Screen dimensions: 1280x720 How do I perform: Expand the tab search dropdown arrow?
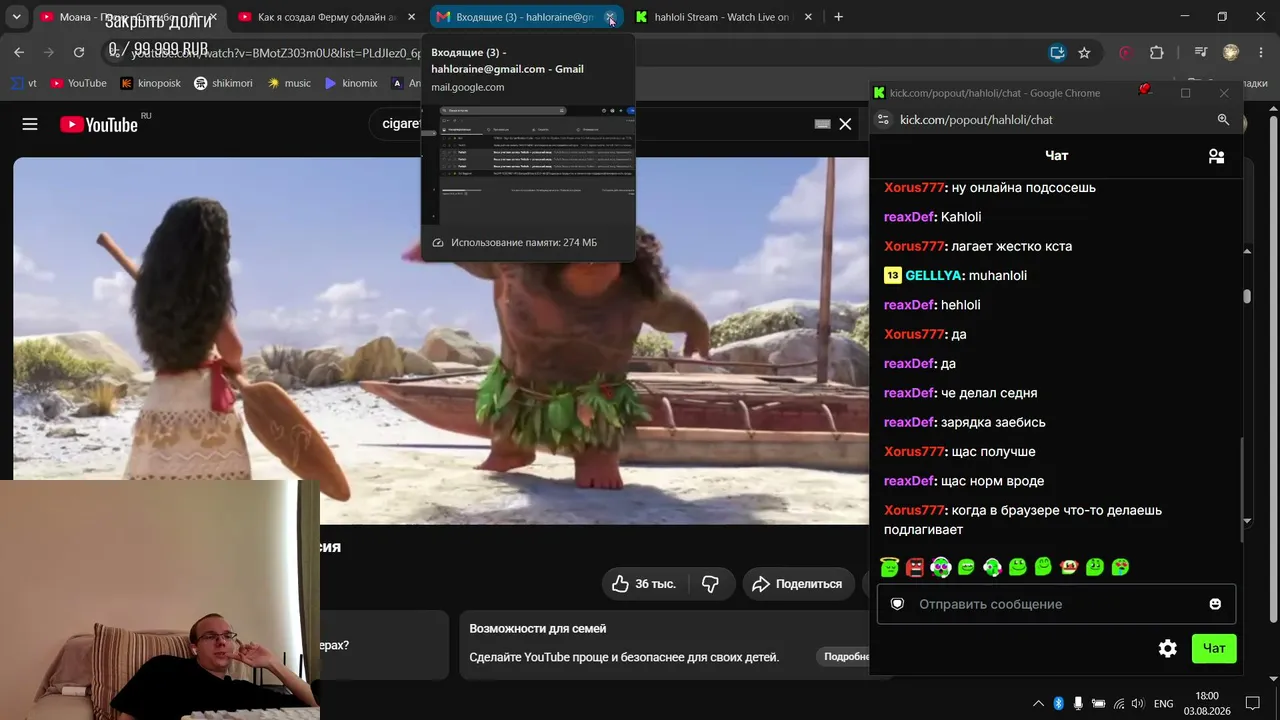coord(18,17)
